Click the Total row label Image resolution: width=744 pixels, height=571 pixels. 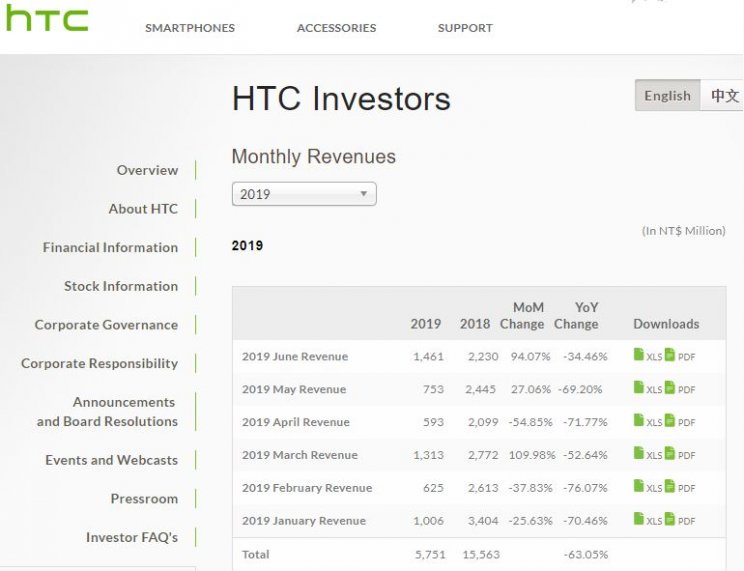point(255,554)
